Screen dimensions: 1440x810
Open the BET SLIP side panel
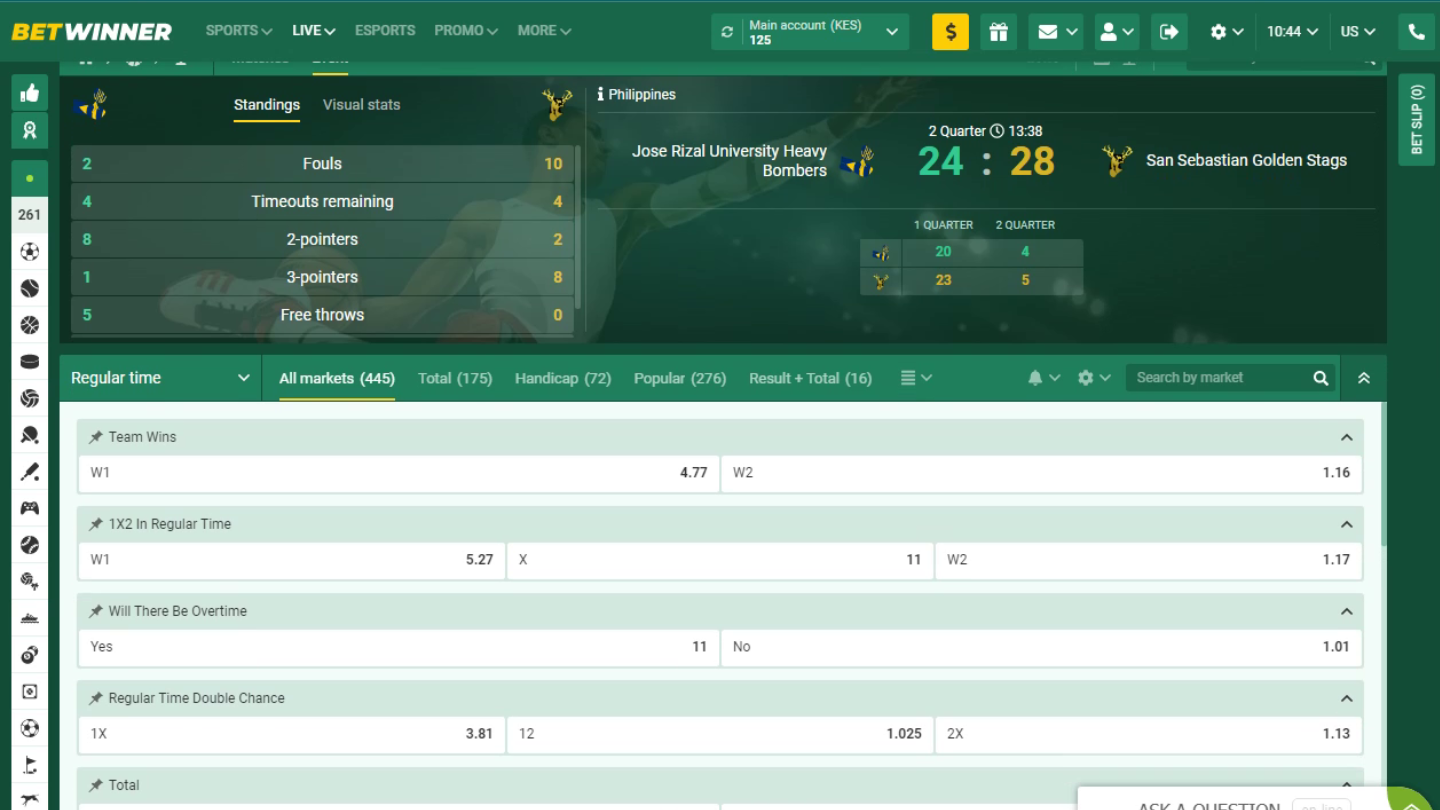1416,120
